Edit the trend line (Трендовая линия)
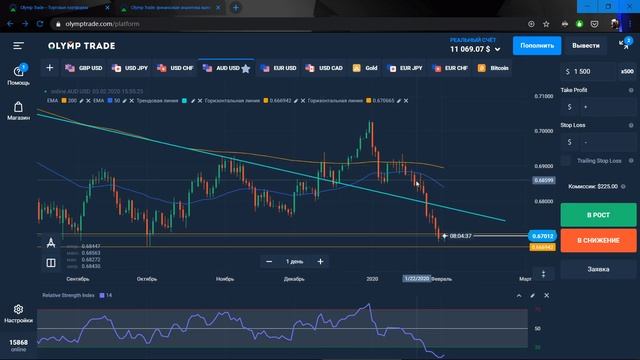640x360 pixels. click(193, 100)
